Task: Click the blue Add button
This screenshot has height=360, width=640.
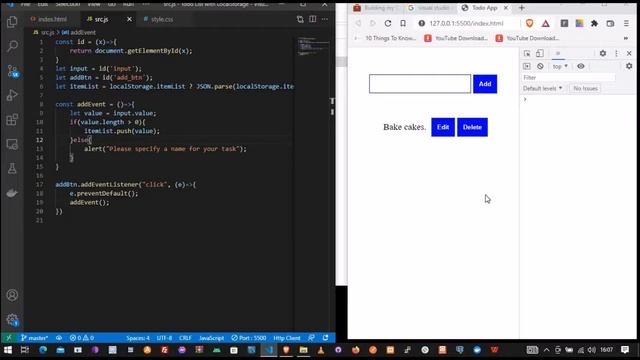Action: pyautogui.click(x=485, y=84)
